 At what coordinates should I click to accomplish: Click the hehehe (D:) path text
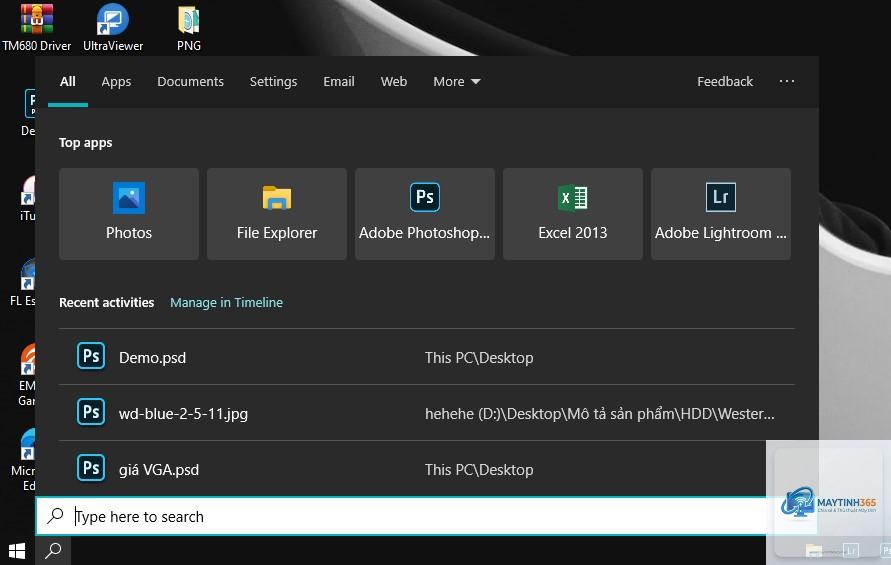[599, 413]
